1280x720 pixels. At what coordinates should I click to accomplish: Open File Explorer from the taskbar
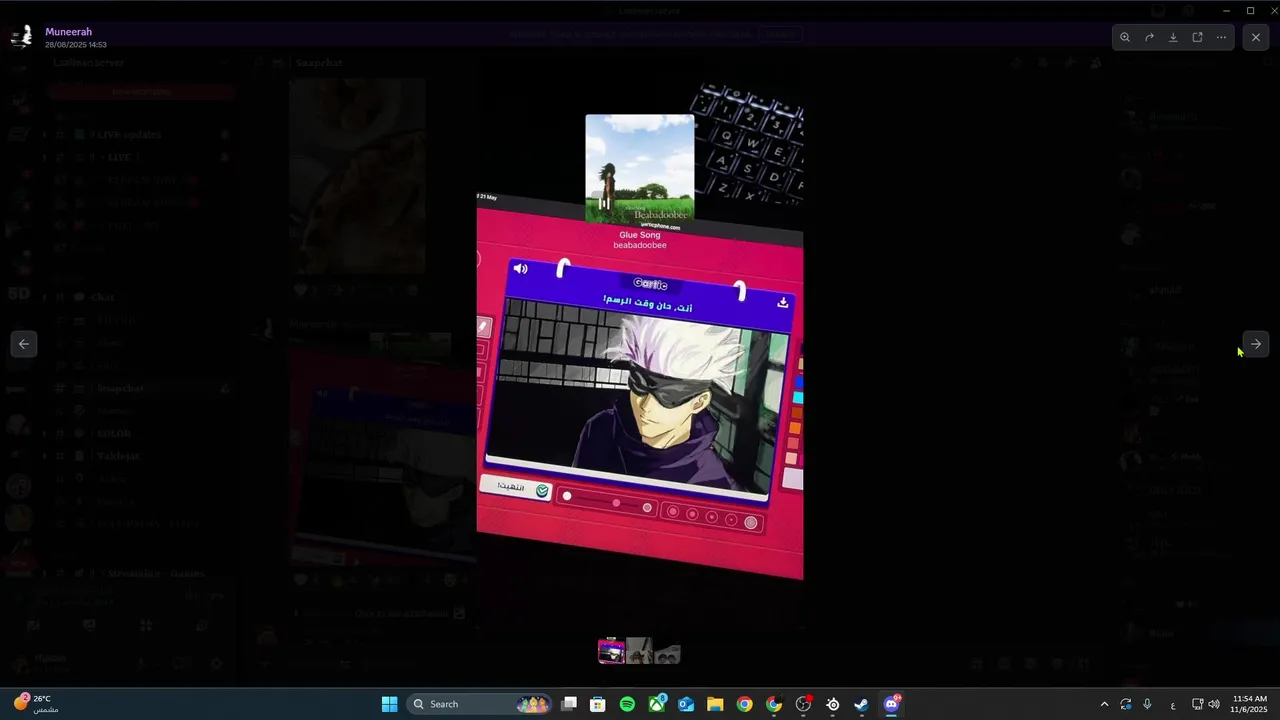tap(715, 704)
